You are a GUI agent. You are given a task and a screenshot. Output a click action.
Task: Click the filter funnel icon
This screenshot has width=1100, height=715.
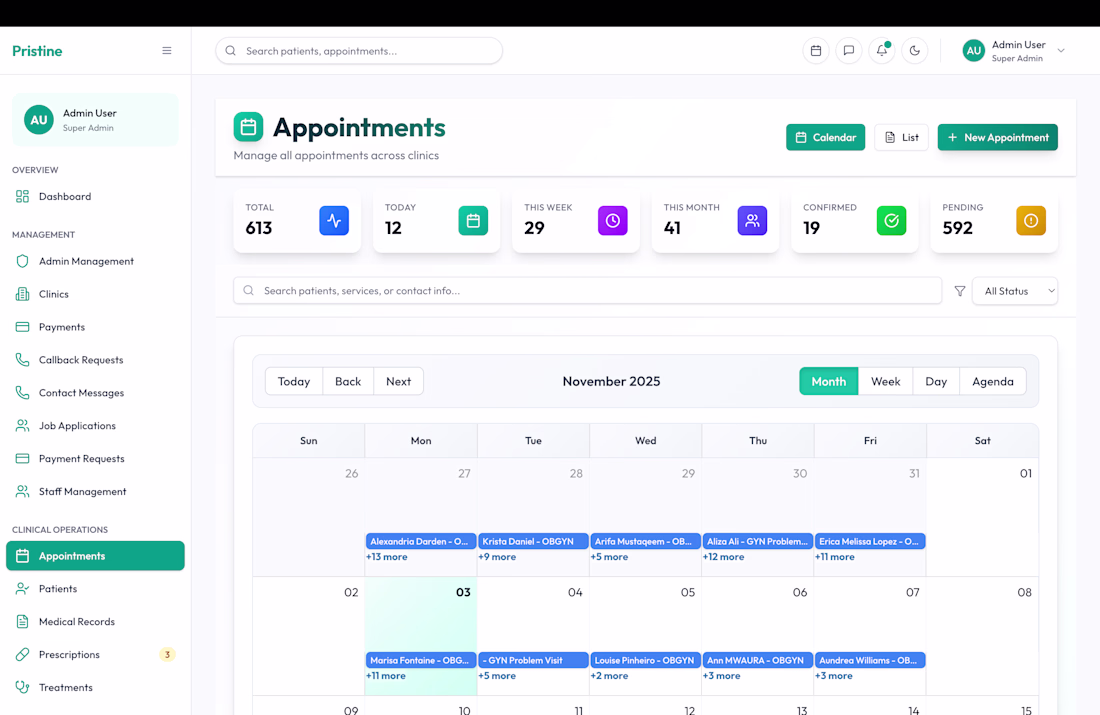coord(960,290)
